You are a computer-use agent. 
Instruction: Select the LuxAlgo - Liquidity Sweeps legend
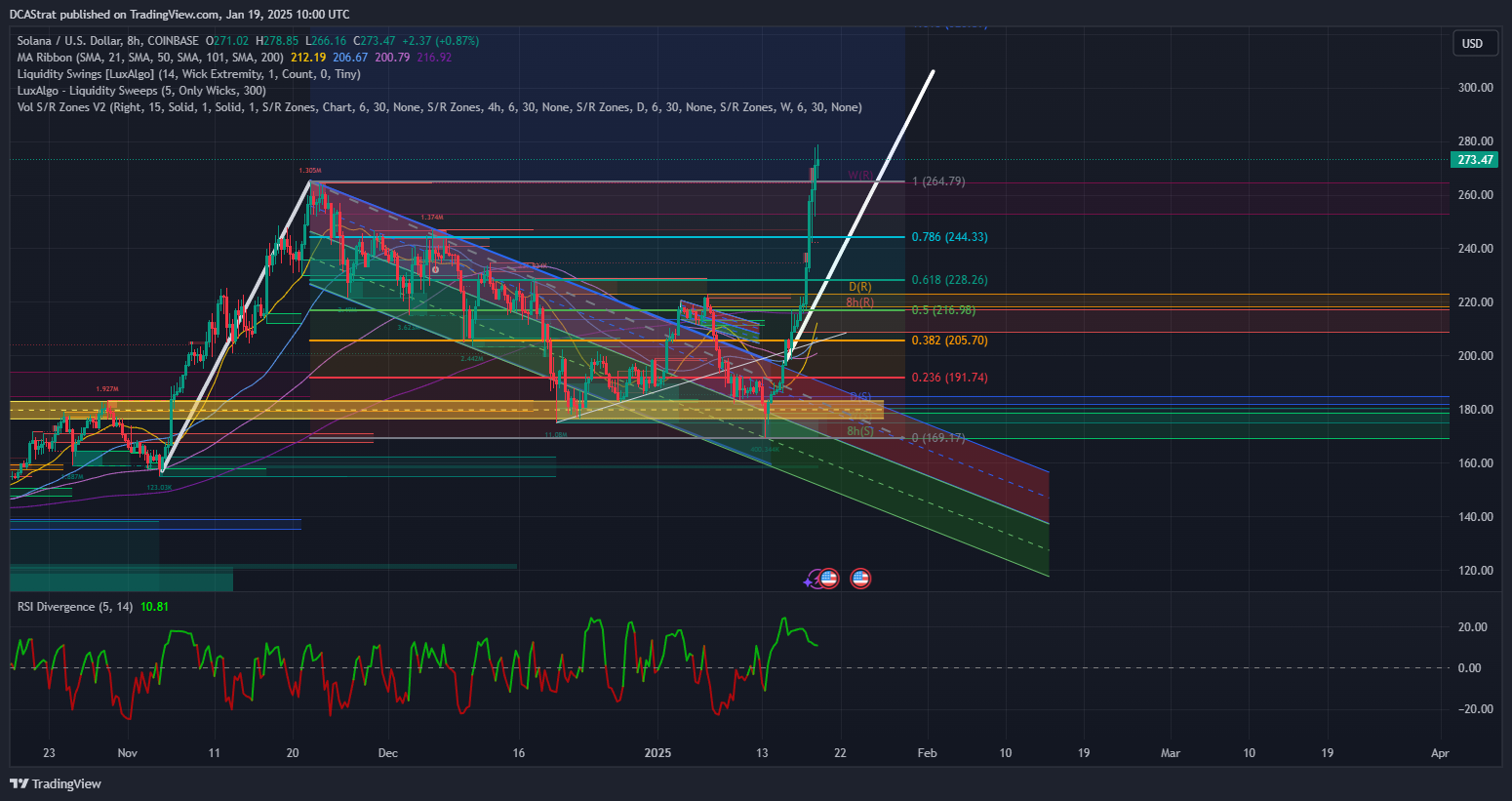(x=141, y=91)
